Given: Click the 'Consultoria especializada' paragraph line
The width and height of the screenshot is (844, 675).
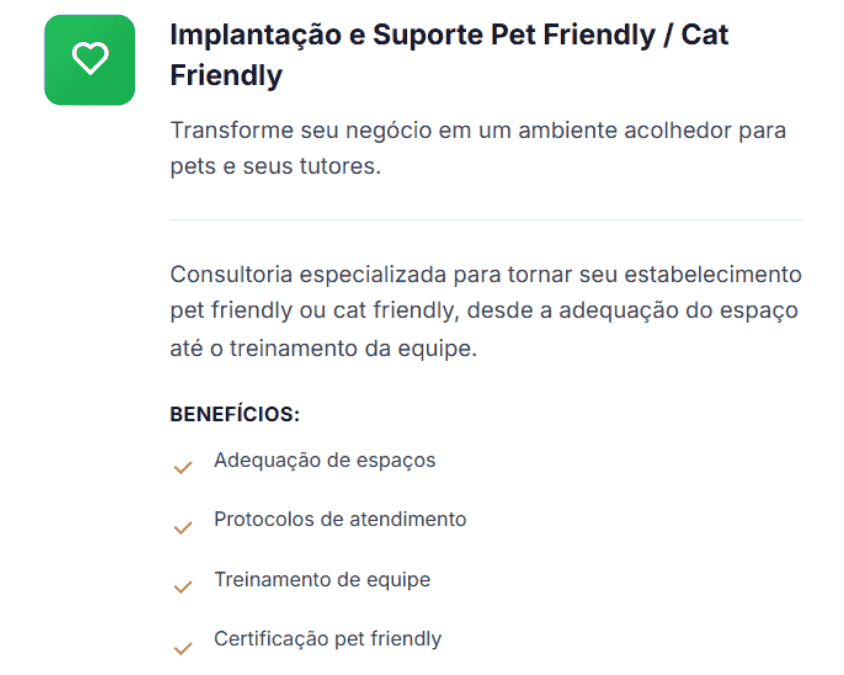Looking at the screenshot, I should [x=486, y=274].
